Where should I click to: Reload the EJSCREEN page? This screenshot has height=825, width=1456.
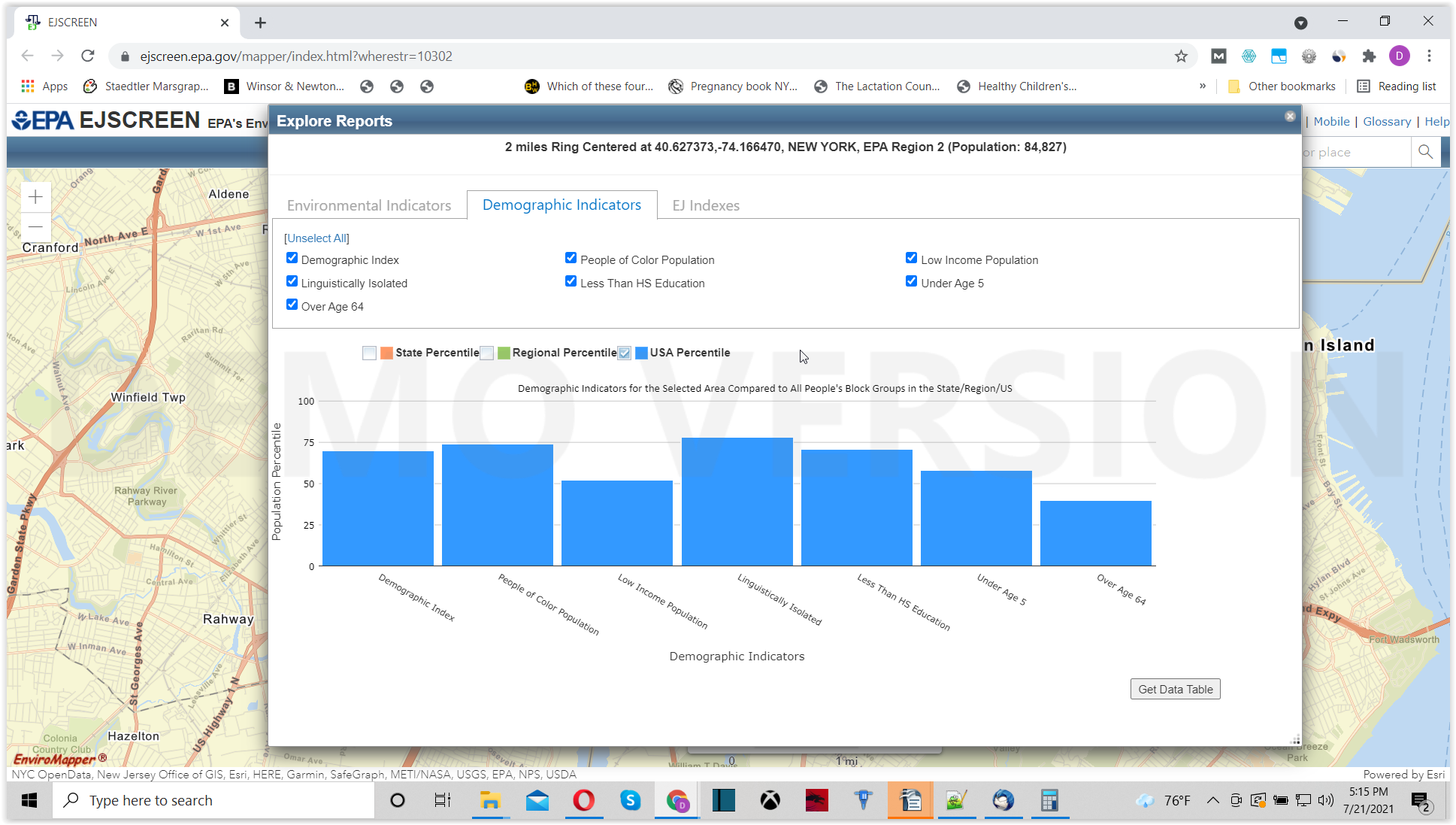(88, 56)
